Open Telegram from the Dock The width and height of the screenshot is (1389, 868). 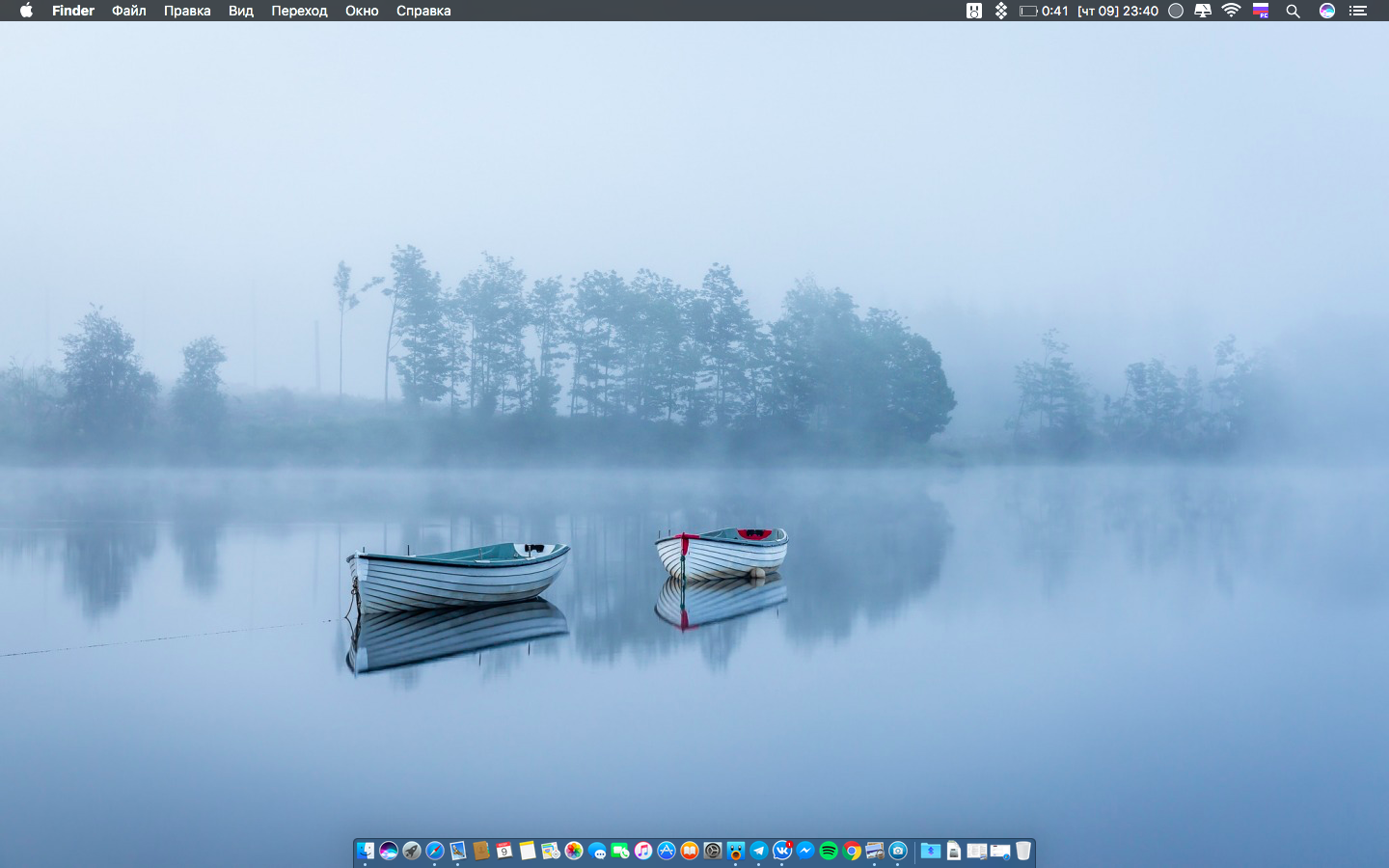[759, 851]
